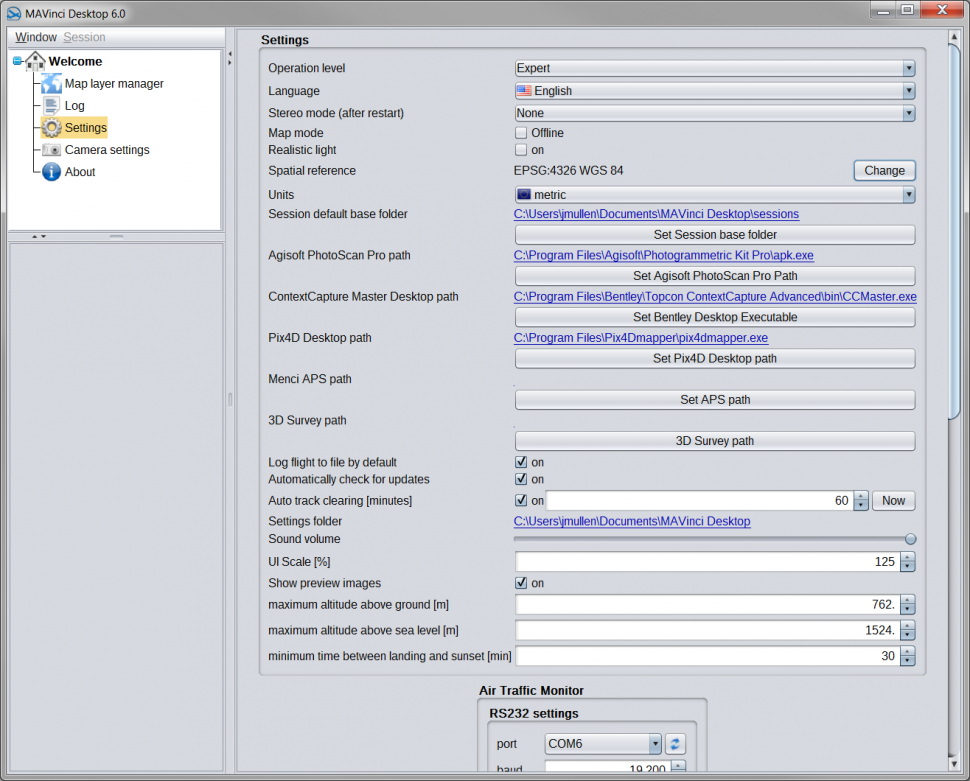
Task: Click the About info icon
Action: (51, 172)
